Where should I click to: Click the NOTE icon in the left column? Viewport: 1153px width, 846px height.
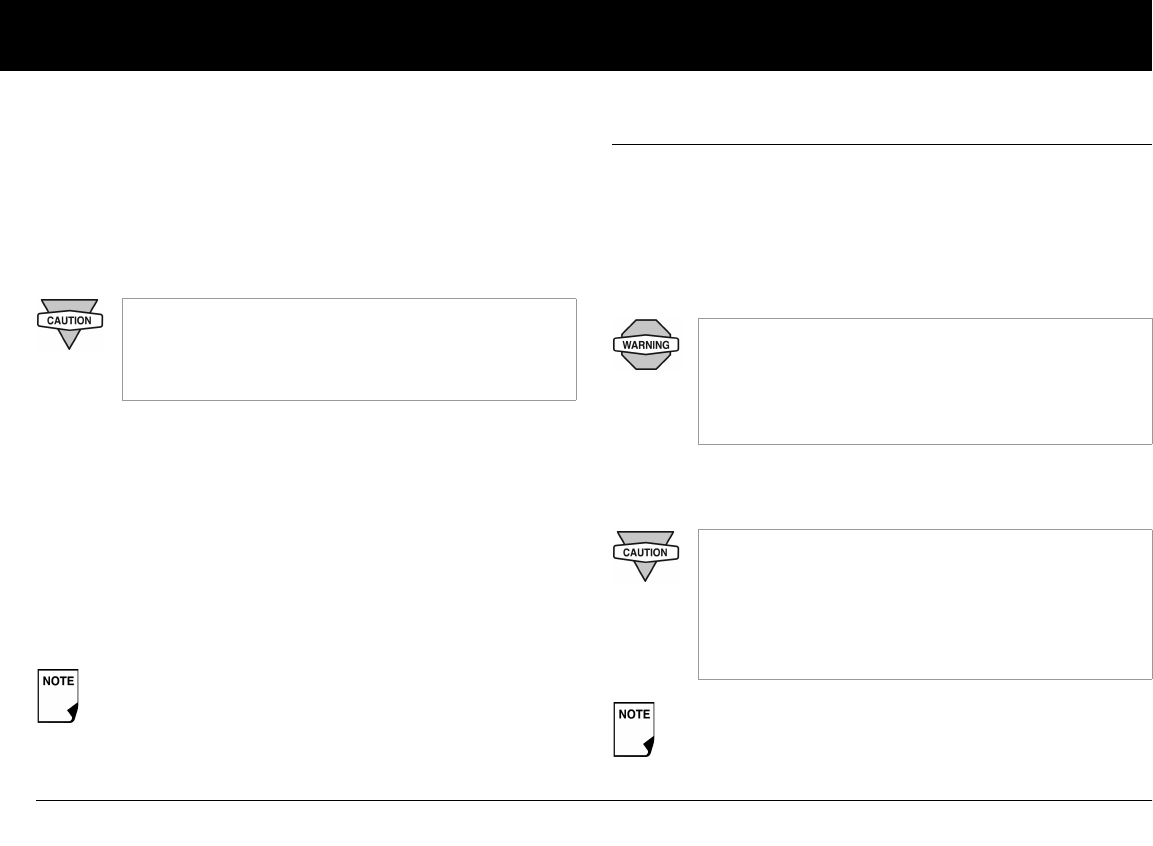click(x=57, y=696)
